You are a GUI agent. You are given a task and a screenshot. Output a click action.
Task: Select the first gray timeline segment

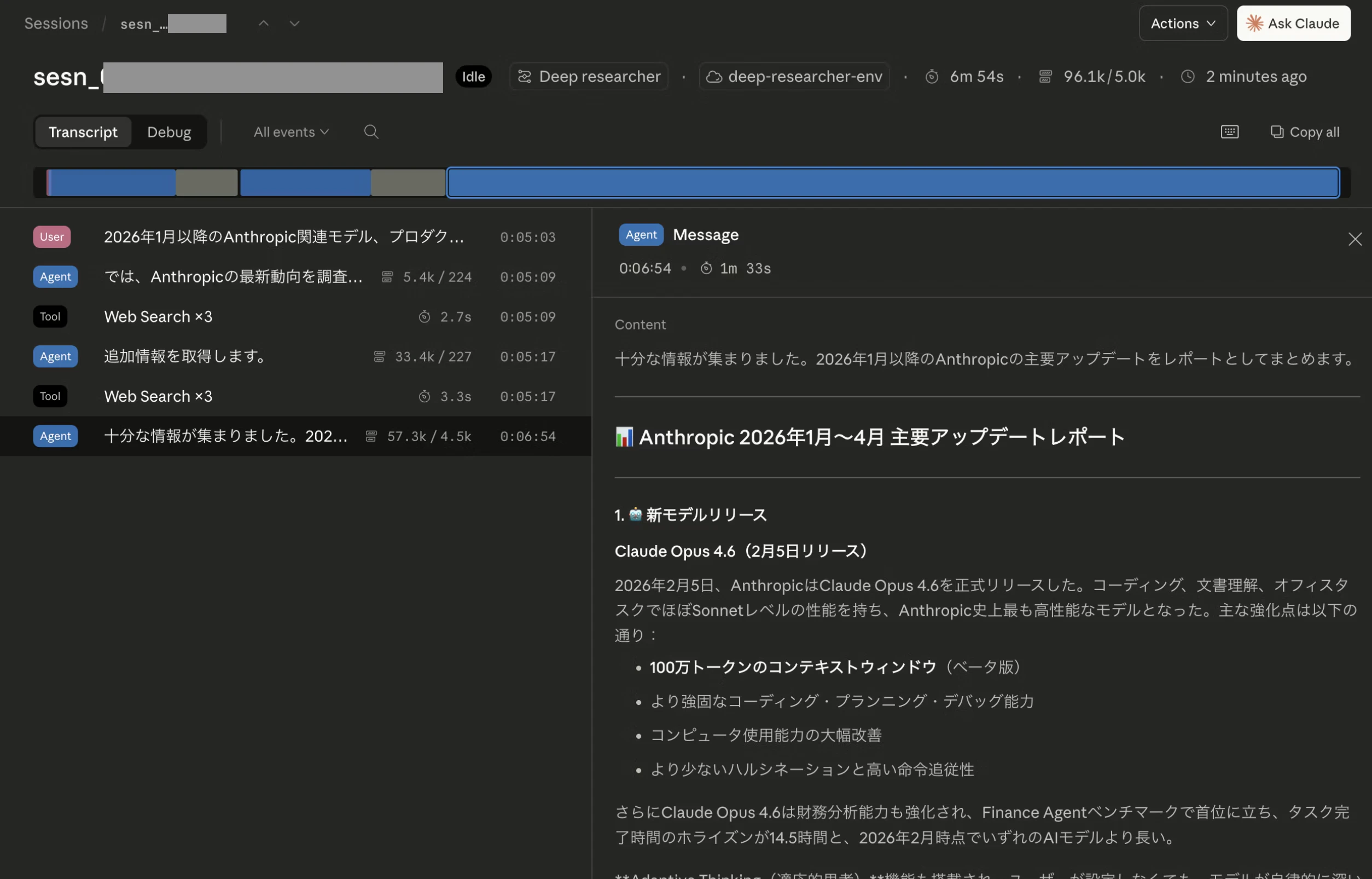(207, 183)
